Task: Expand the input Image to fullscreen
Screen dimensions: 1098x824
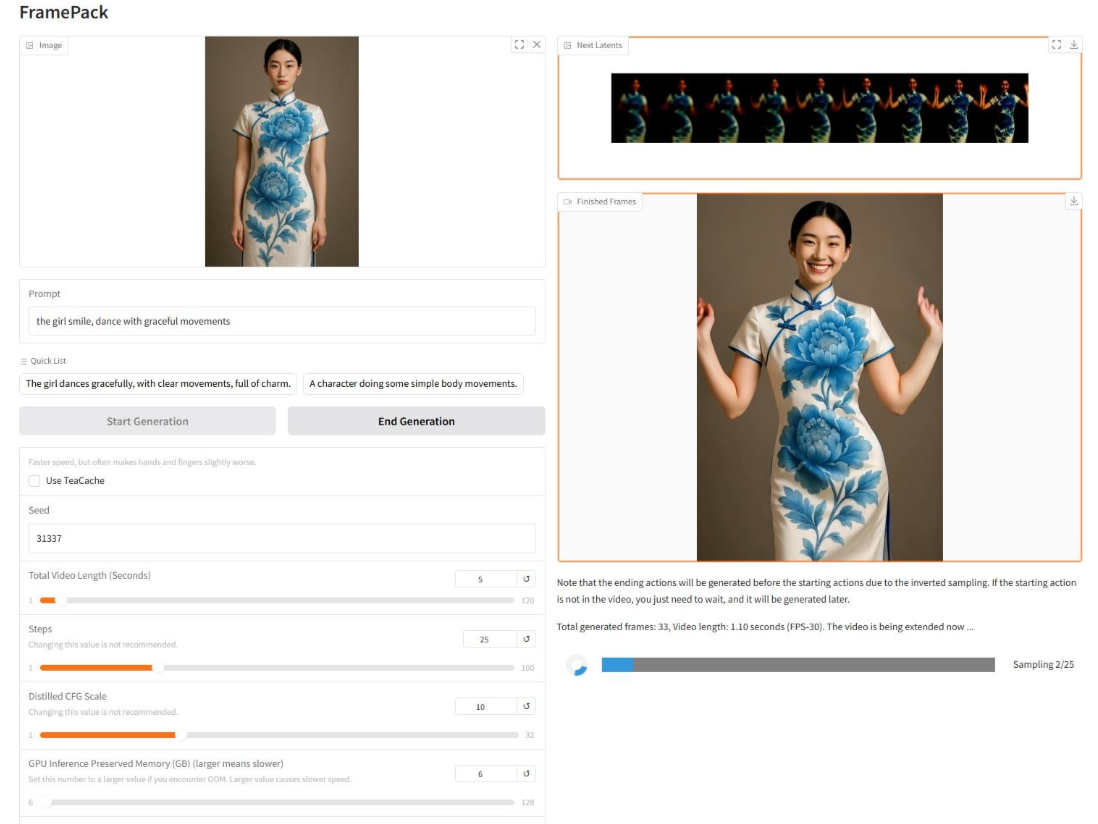Action: coord(519,45)
